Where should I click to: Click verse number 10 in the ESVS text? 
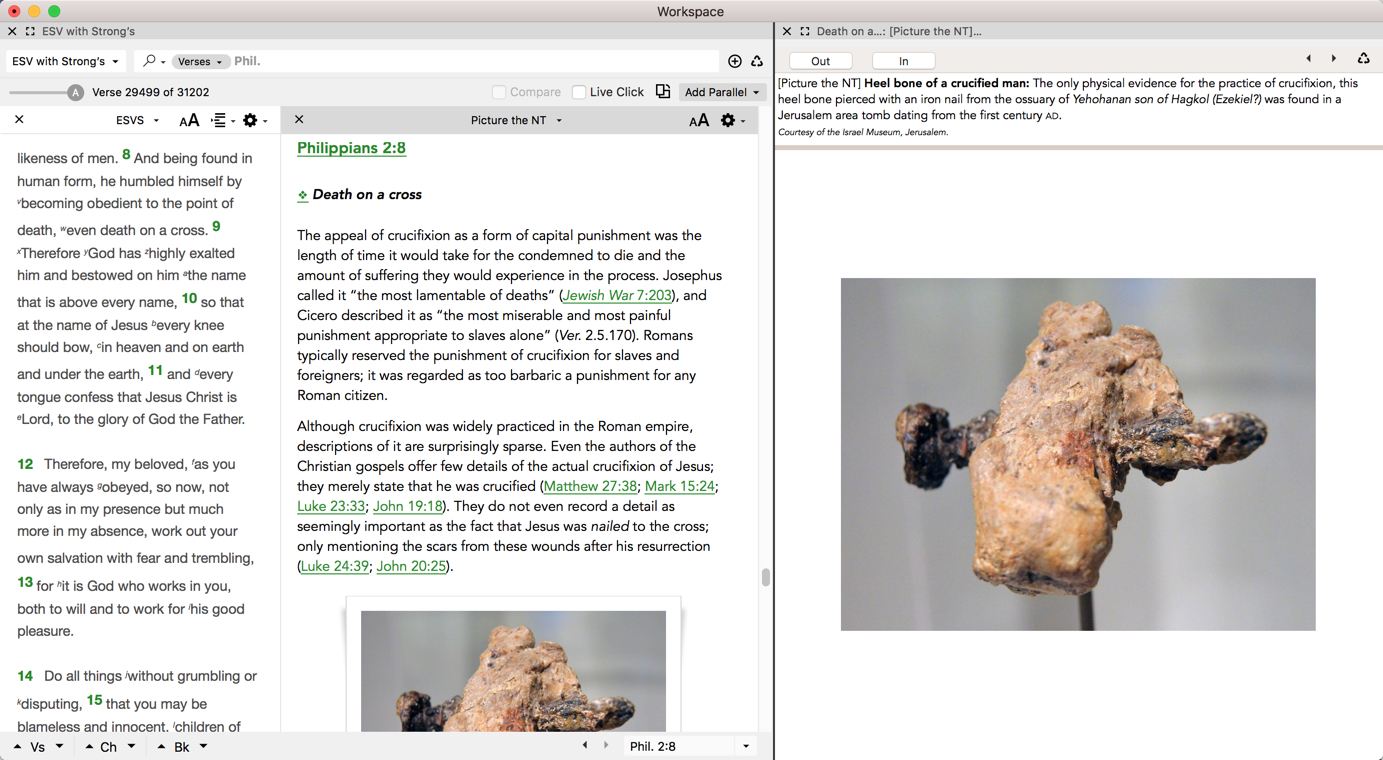pos(189,298)
